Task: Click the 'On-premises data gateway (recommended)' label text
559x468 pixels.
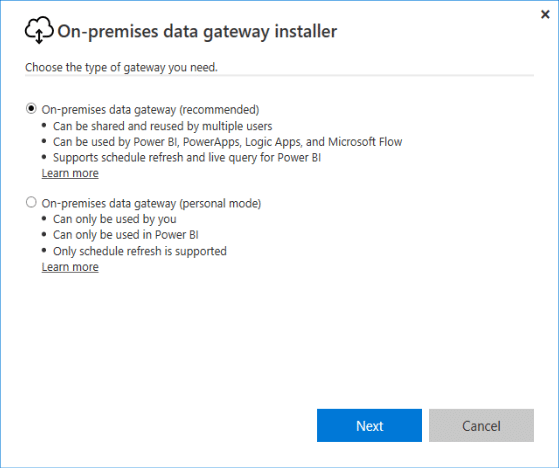Action: tap(150, 109)
